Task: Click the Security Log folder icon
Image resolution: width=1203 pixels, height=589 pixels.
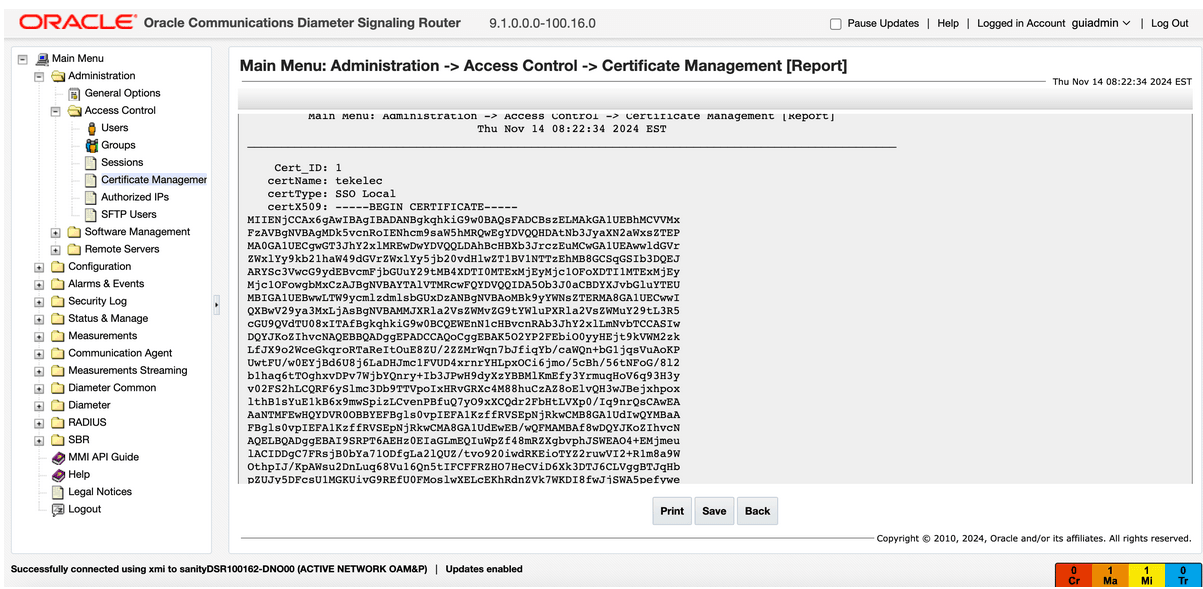Action: [58, 301]
